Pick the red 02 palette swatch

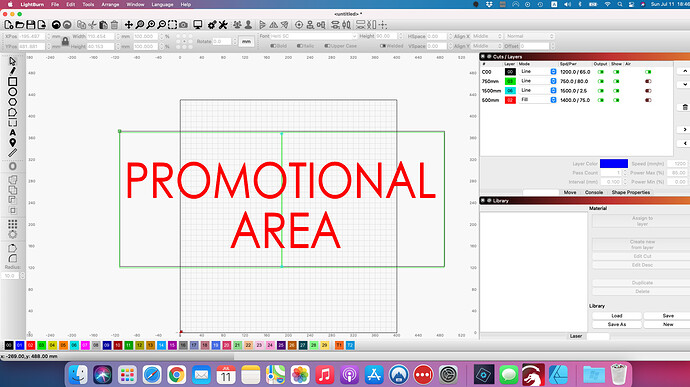coord(30,346)
